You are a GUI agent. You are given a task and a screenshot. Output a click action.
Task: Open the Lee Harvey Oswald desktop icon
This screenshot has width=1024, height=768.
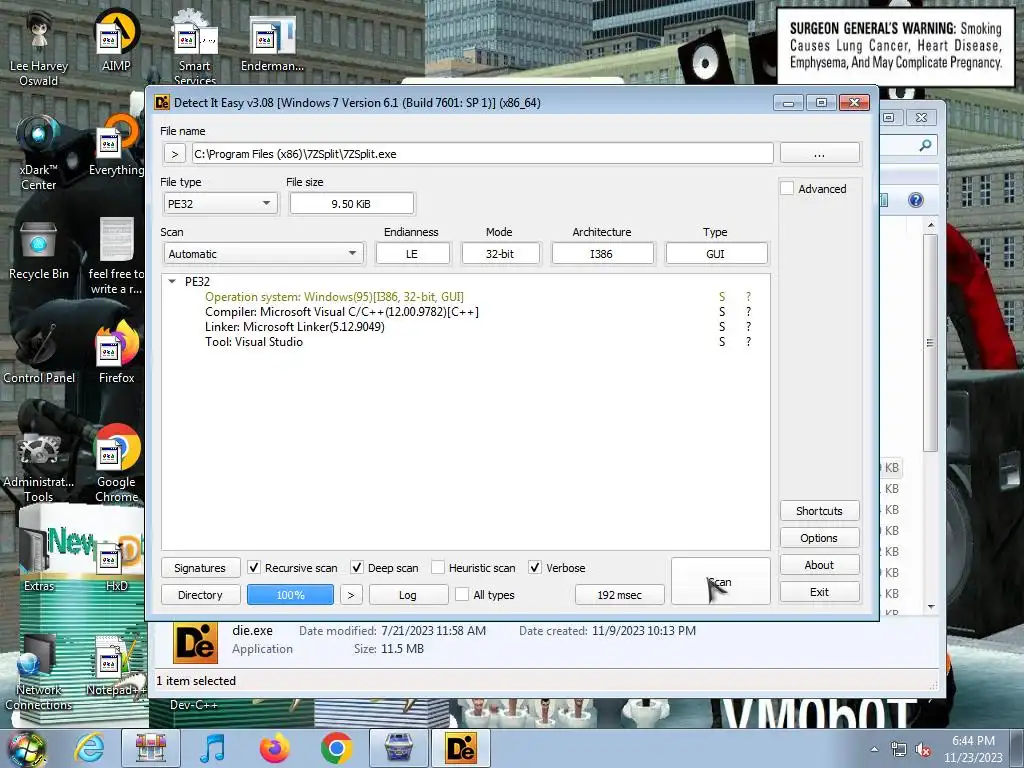[x=39, y=47]
